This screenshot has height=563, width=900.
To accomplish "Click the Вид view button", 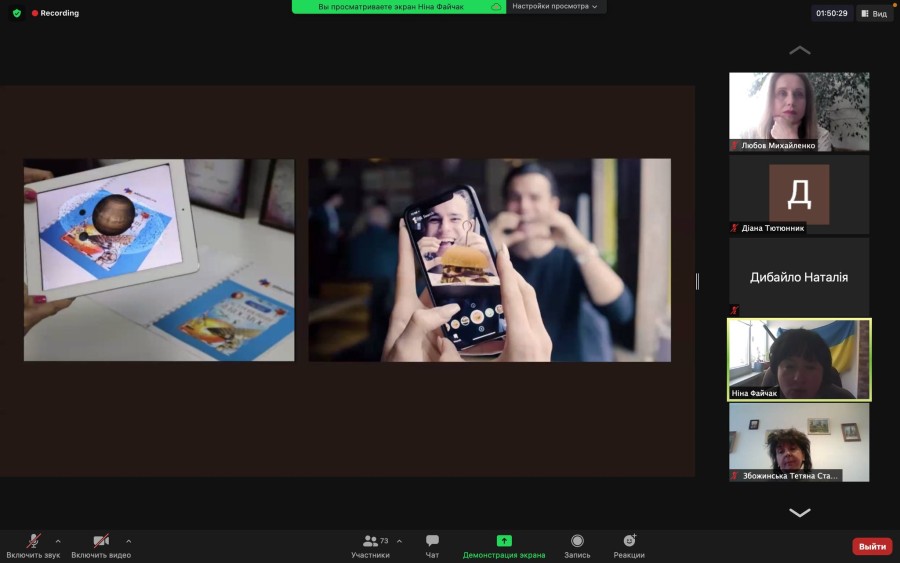I will 874,13.
